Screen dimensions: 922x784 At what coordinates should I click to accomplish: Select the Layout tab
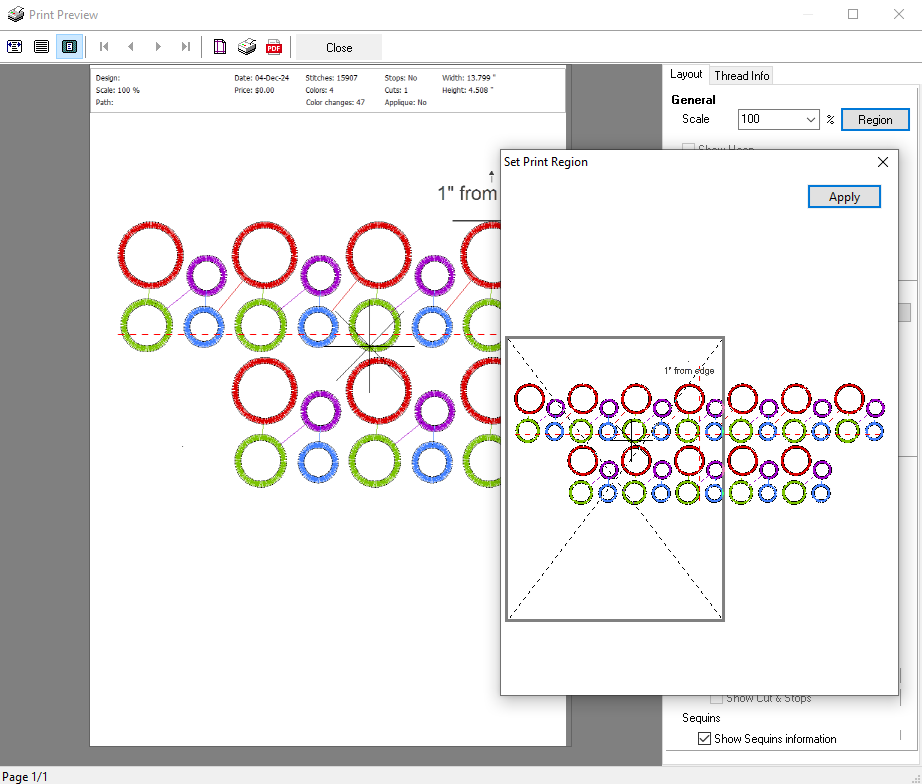click(686, 75)
